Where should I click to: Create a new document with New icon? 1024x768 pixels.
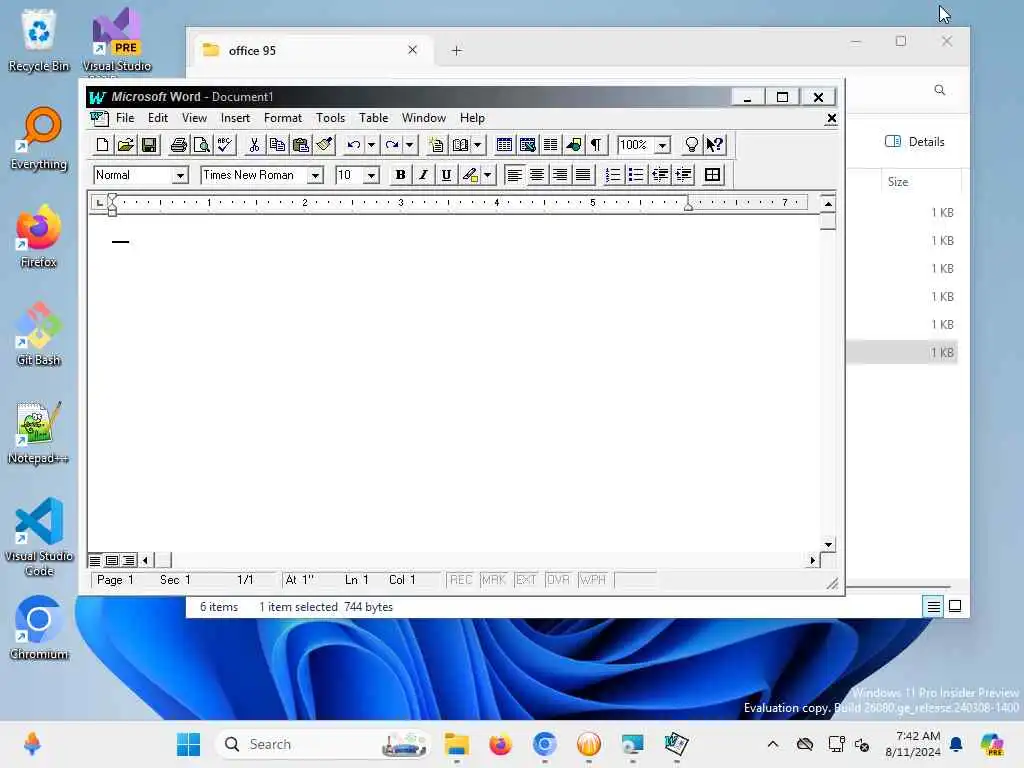click(x=103, y=145)
